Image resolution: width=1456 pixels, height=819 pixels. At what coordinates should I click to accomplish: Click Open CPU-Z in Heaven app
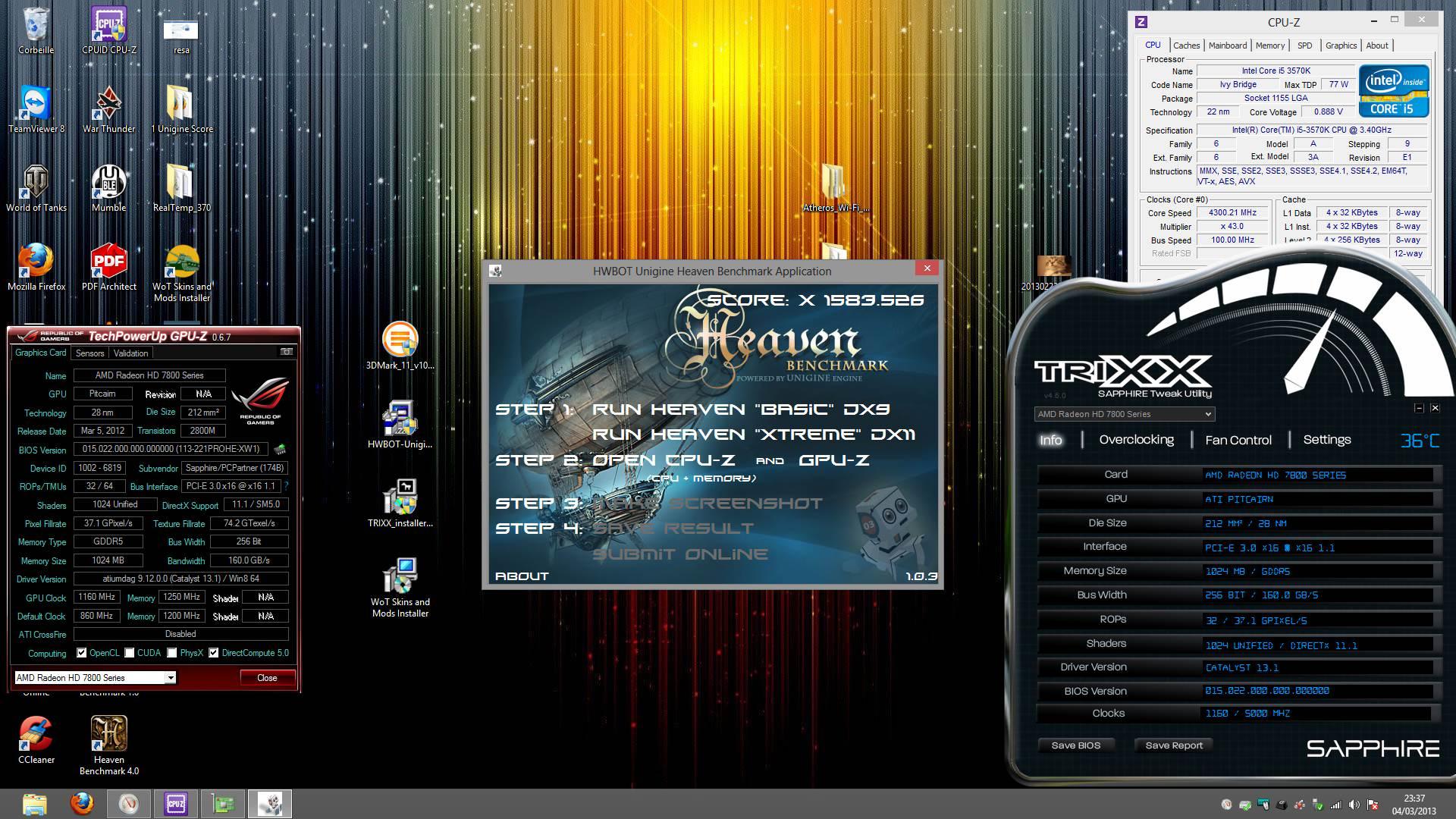tap(664, 460)
